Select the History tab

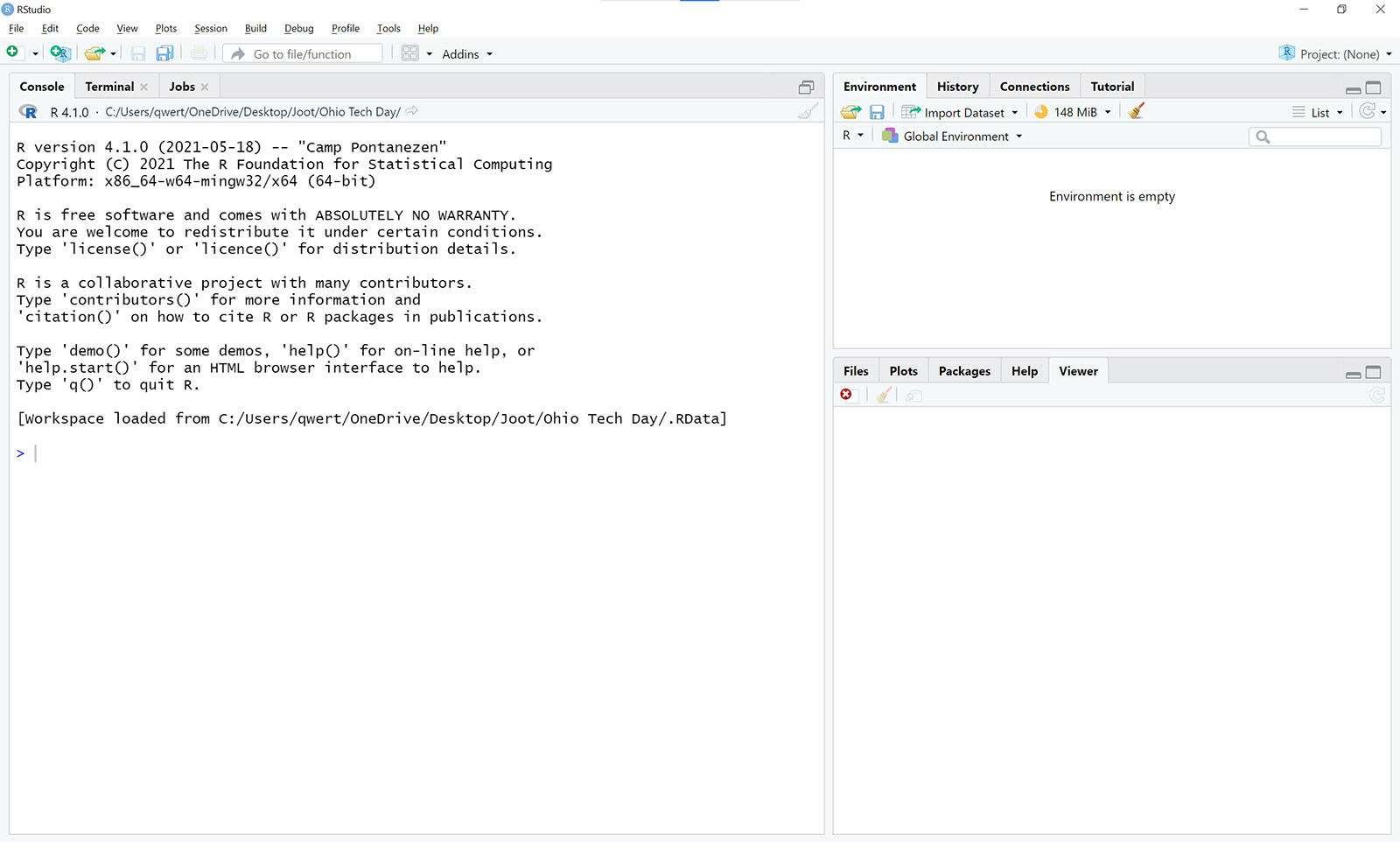[958, 86]
